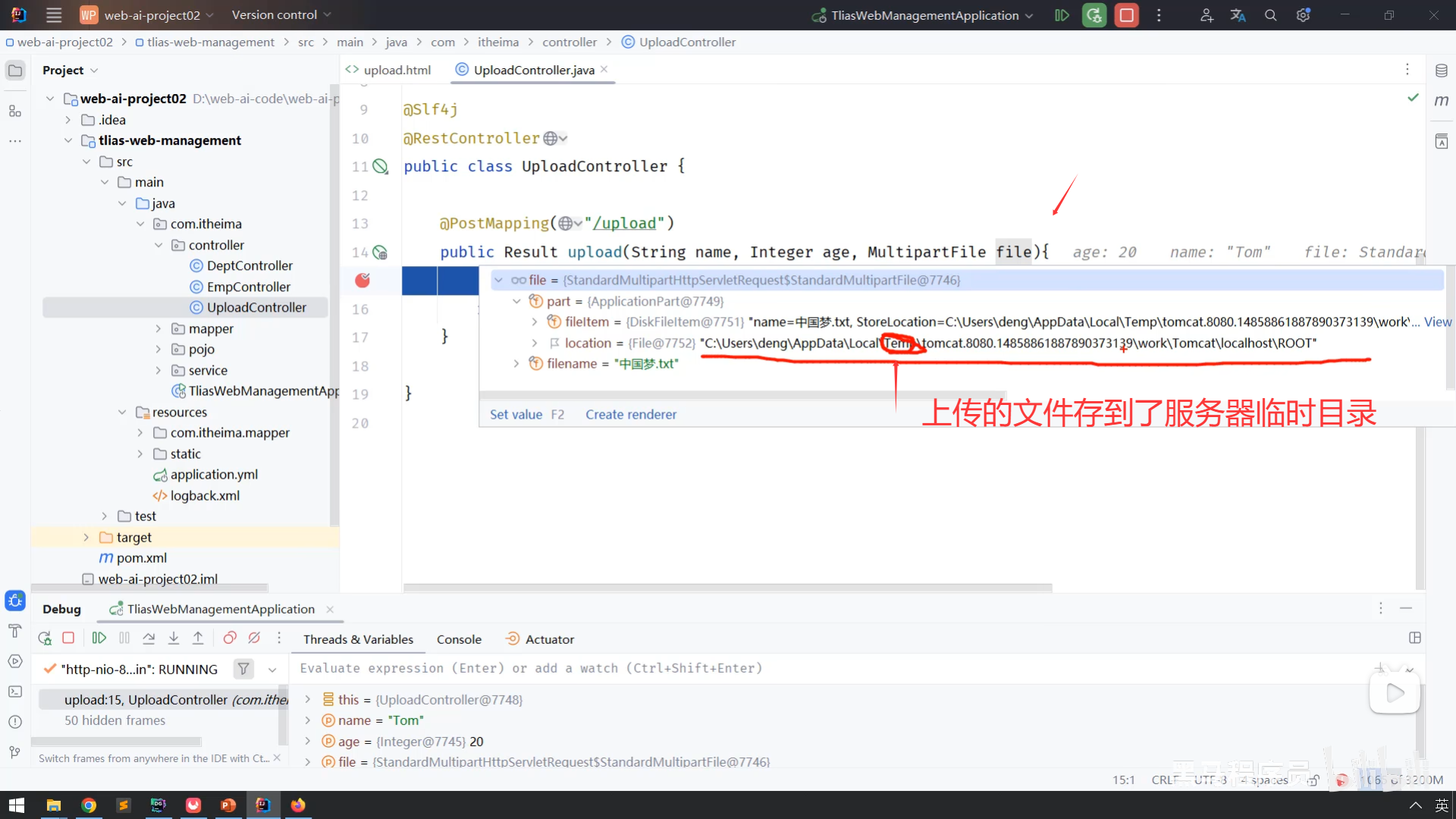The width and height of the screenshot is (1456, 819).
Task: Click the editor horizontal scrollbar
Action: pos(726,588)
